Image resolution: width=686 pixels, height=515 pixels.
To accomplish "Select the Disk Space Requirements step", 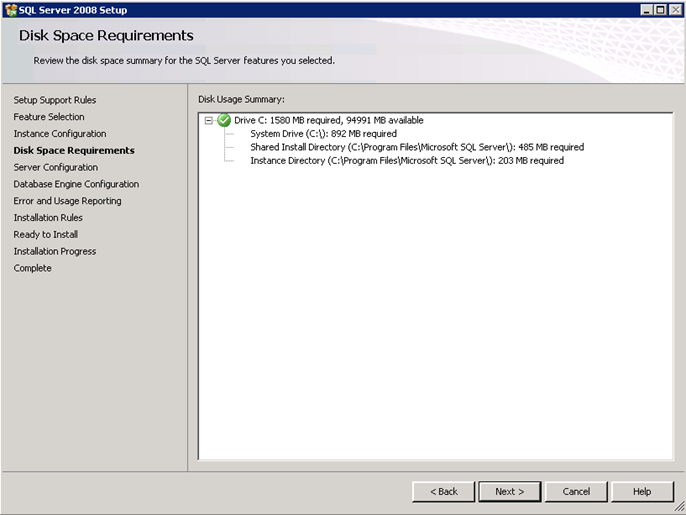I will pos(74,151).
